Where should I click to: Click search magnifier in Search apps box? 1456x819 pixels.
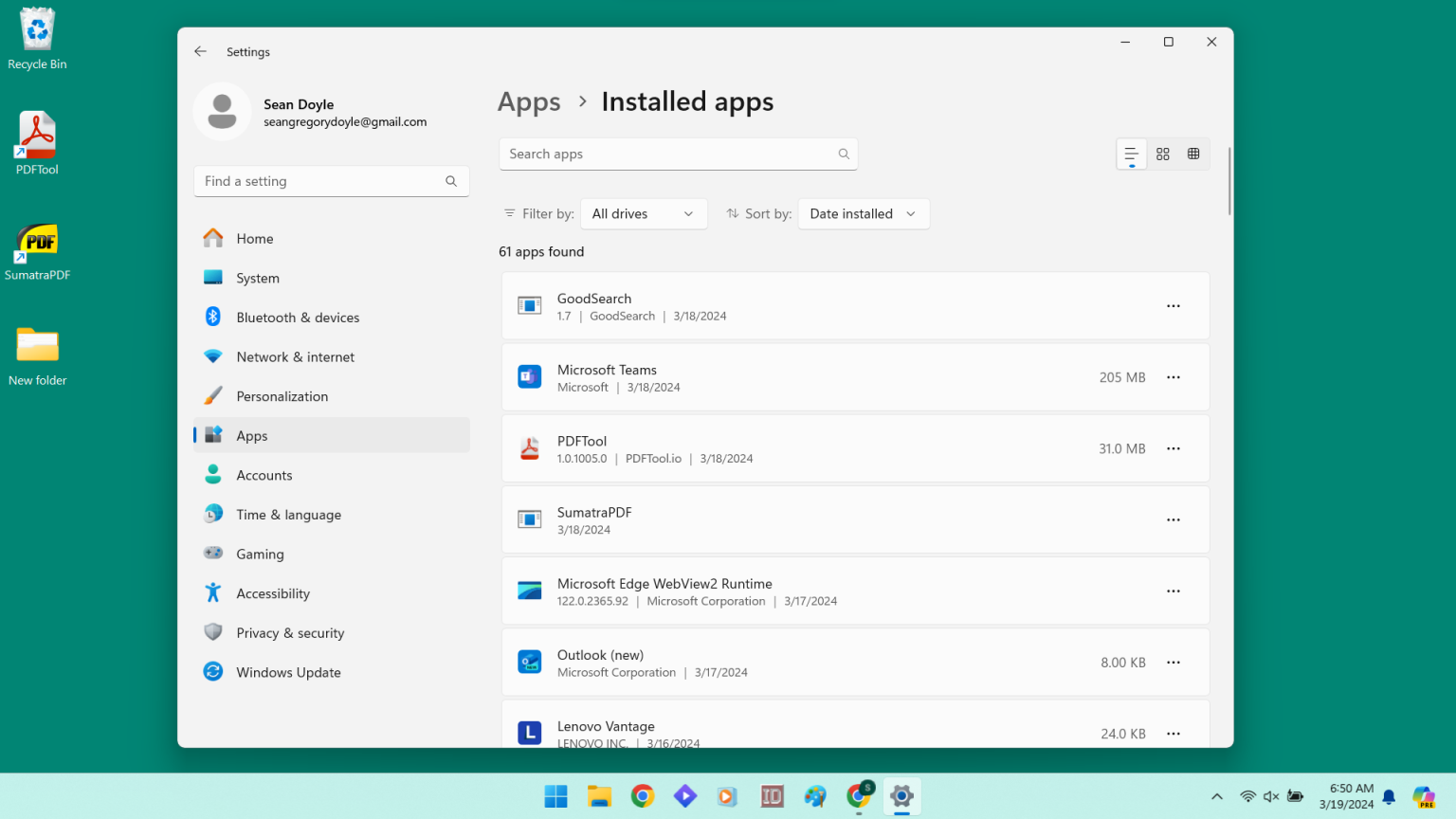(844, 154)
